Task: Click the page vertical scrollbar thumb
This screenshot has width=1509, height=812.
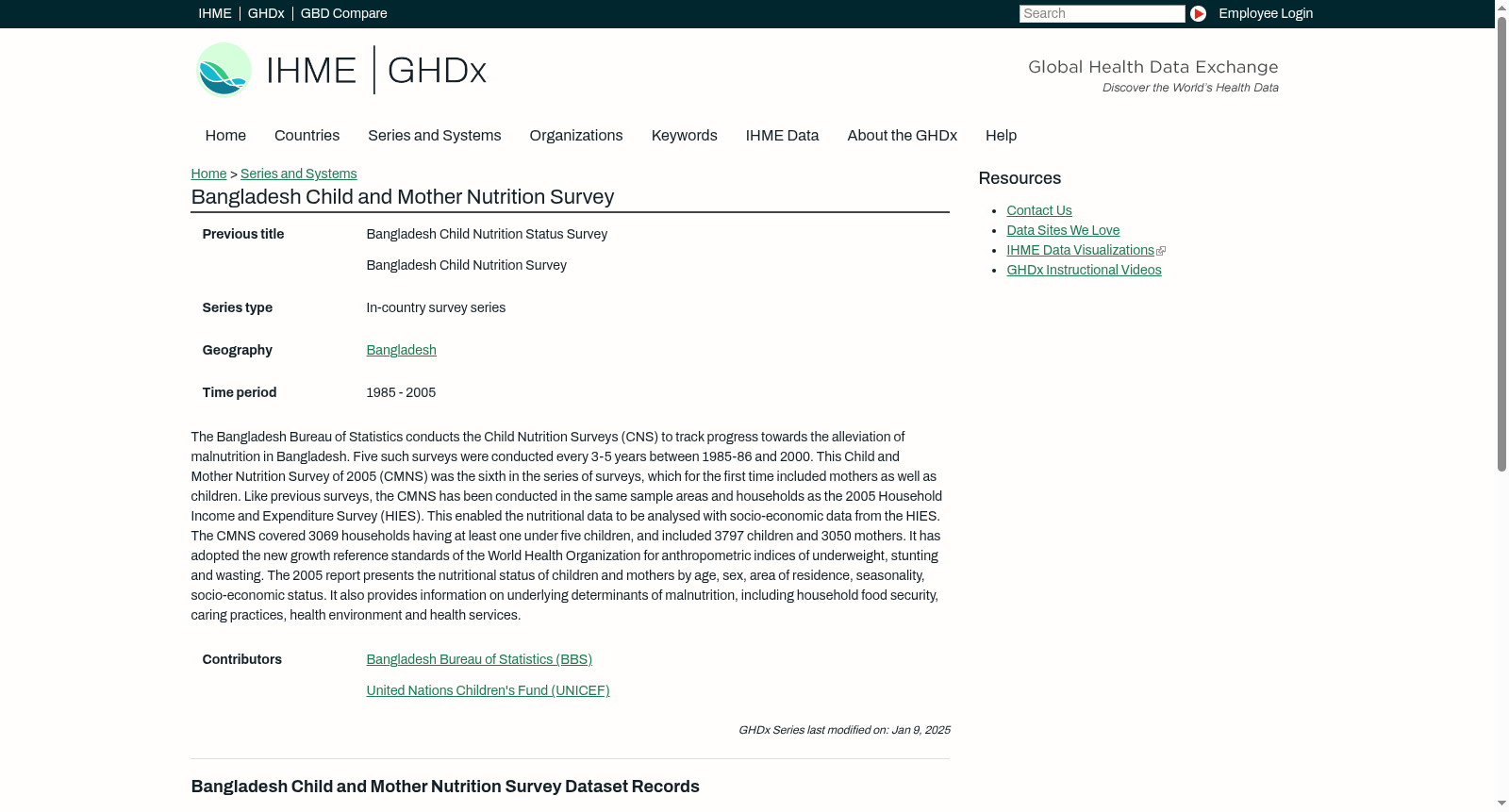Action: pos(1501,243)
